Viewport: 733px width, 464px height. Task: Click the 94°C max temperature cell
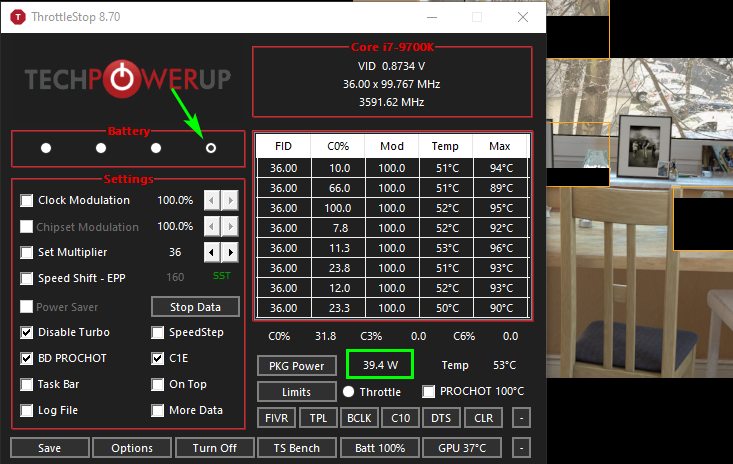tap(501, 168)
